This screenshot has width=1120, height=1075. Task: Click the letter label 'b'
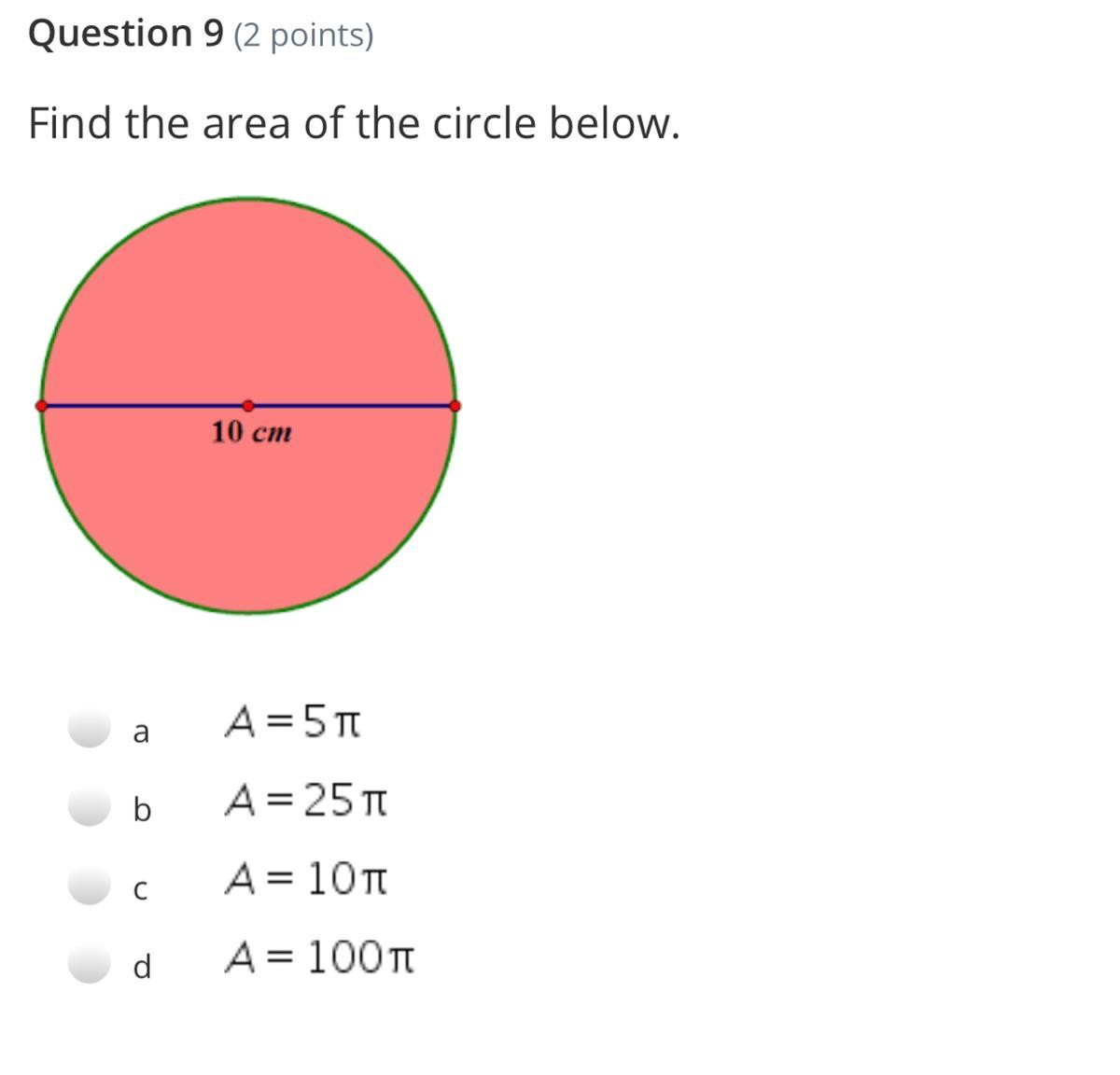point(141,808)
